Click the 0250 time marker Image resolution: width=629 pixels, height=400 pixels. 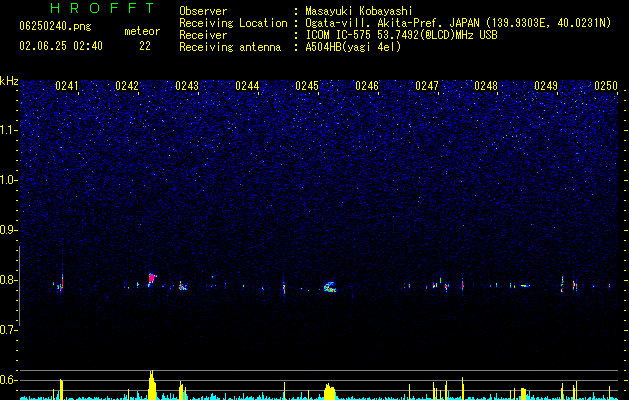point(606,86)
